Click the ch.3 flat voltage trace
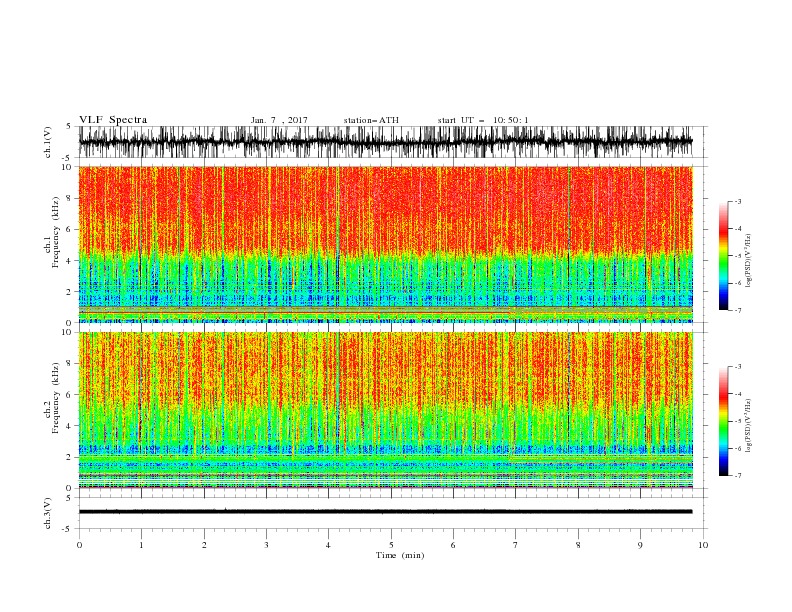Viewport: 792px width, 612px height. (x=385, y=512)
